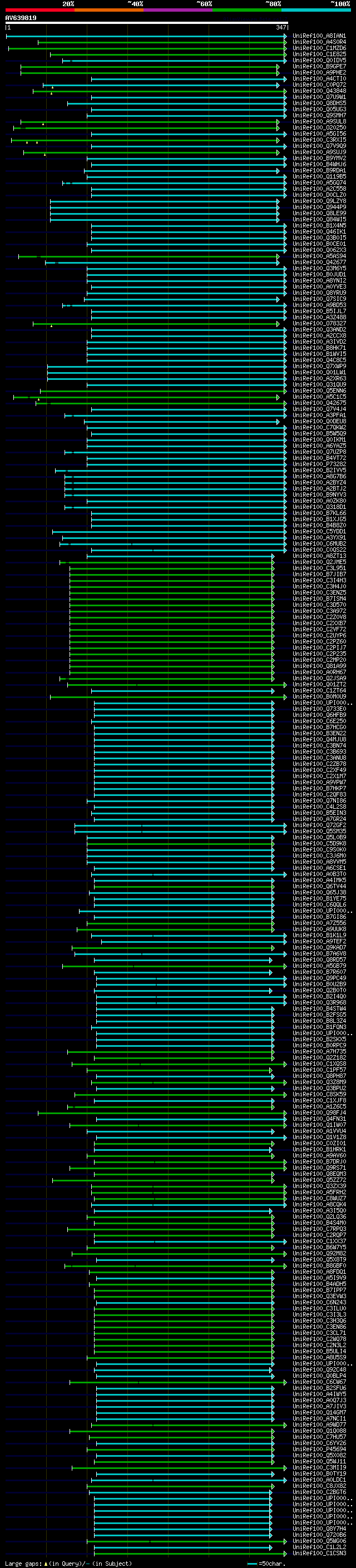Select the UniRef100_C3RXI5 label
The width and height of the screenshot is (356, 1568).
coord(319,140)
